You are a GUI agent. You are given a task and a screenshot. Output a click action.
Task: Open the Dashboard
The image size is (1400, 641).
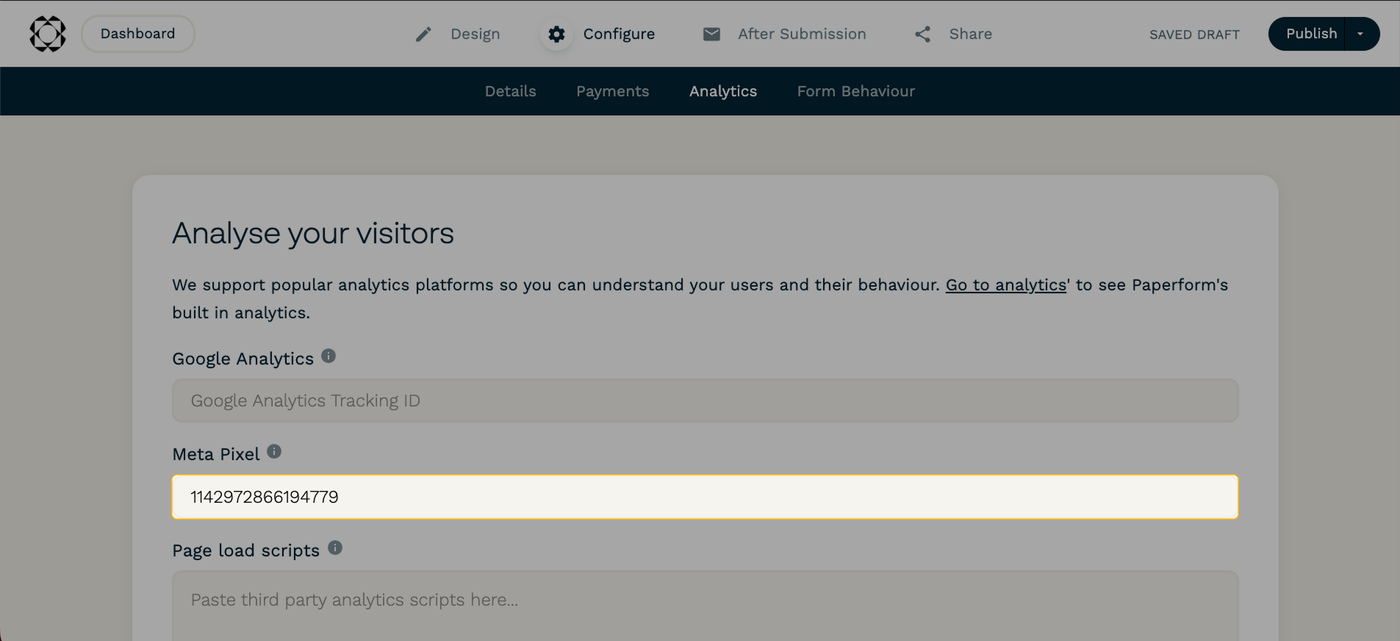click(x=137, y=33)
